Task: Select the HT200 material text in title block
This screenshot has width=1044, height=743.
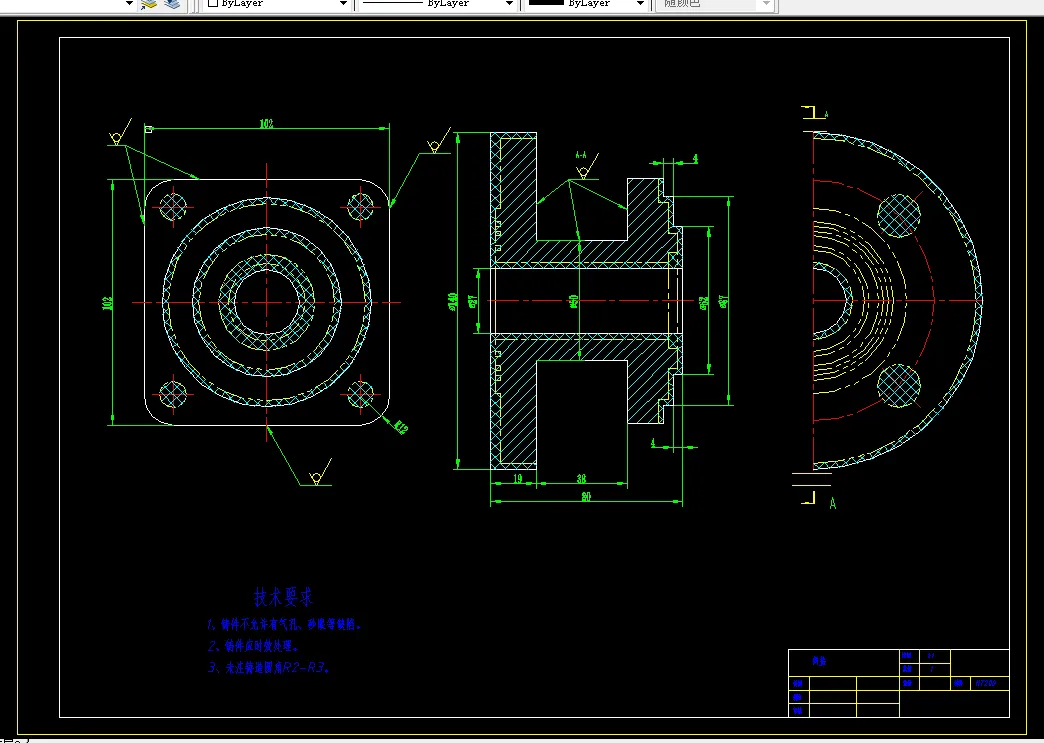Action: click(985, 683)
